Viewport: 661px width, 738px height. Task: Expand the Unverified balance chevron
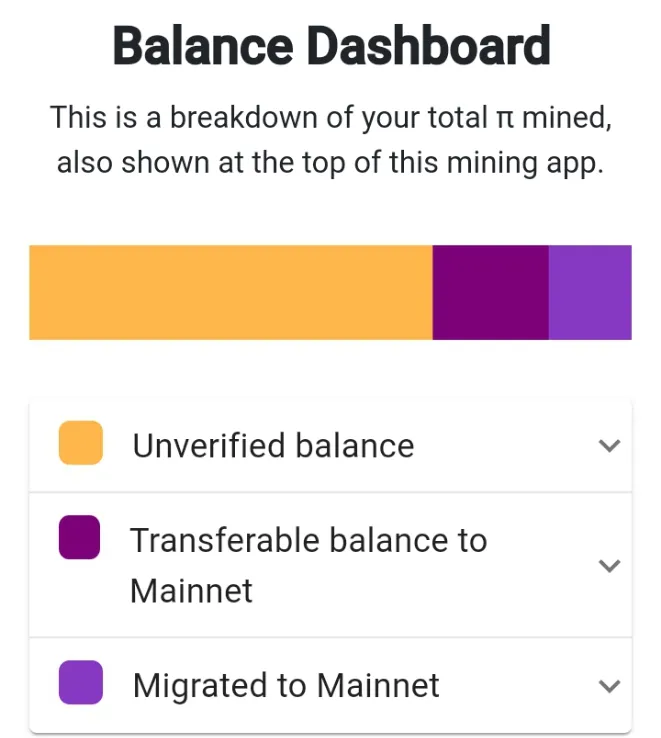[609, 445]
